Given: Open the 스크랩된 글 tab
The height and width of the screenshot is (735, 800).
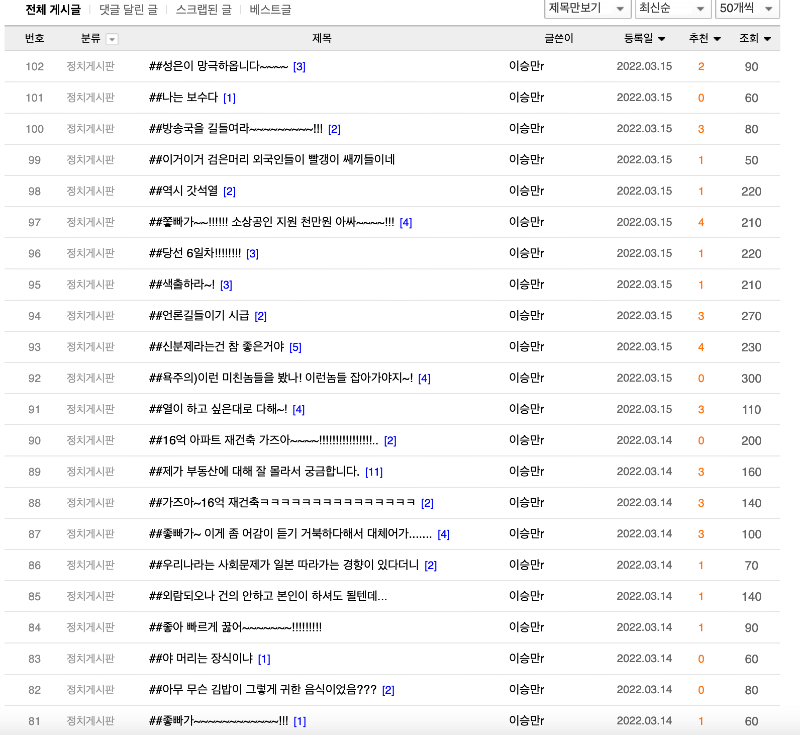Looking at the screenshot, I should 203,10.
